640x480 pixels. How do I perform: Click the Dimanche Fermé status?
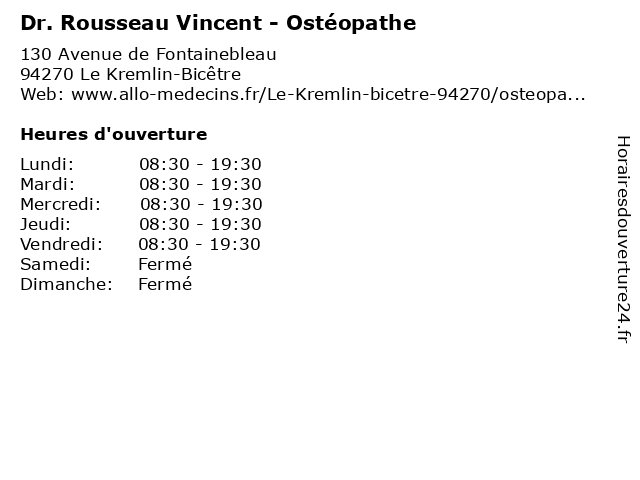(165, 284)
